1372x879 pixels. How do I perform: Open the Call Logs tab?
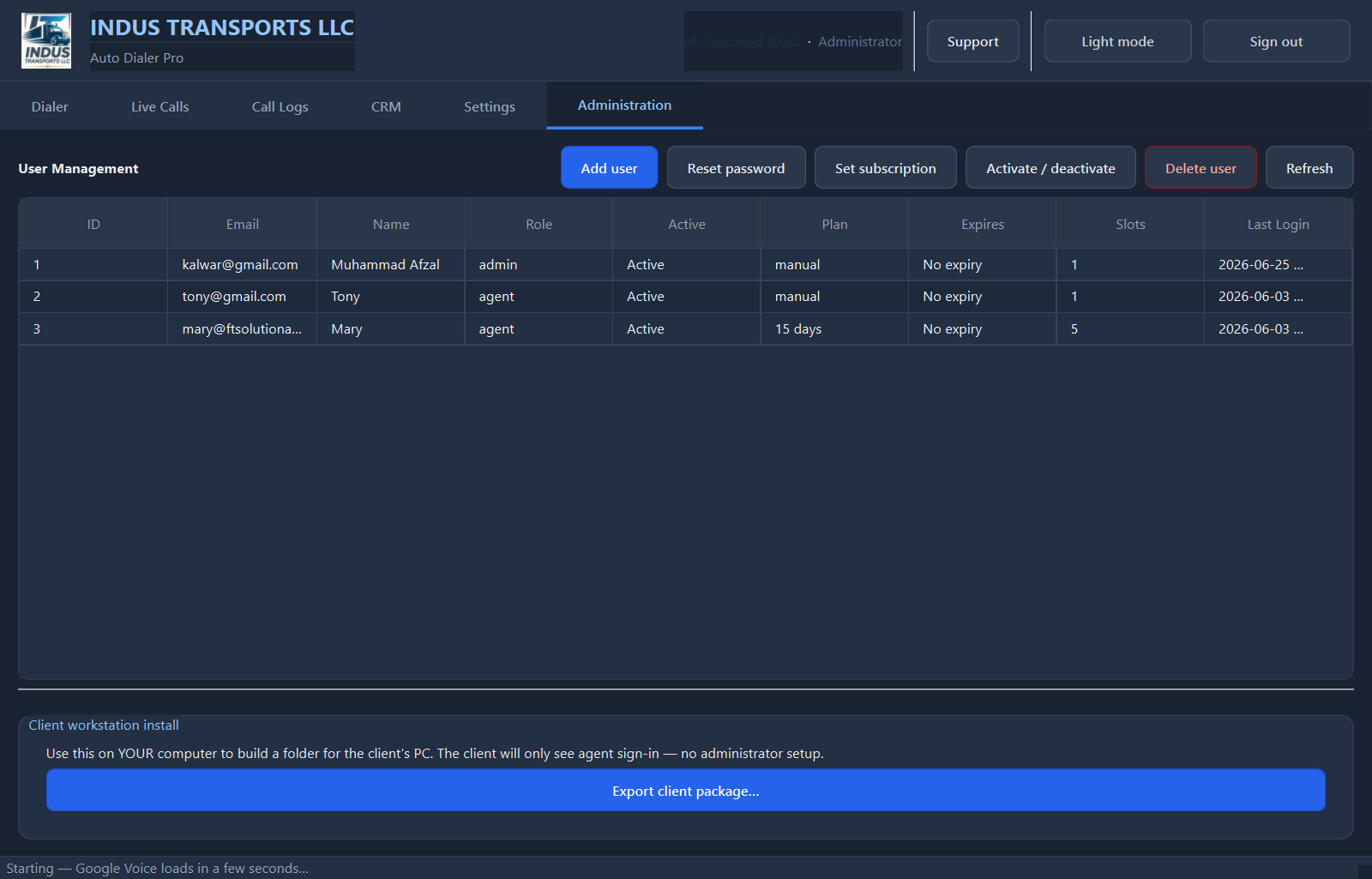(280, 106)
